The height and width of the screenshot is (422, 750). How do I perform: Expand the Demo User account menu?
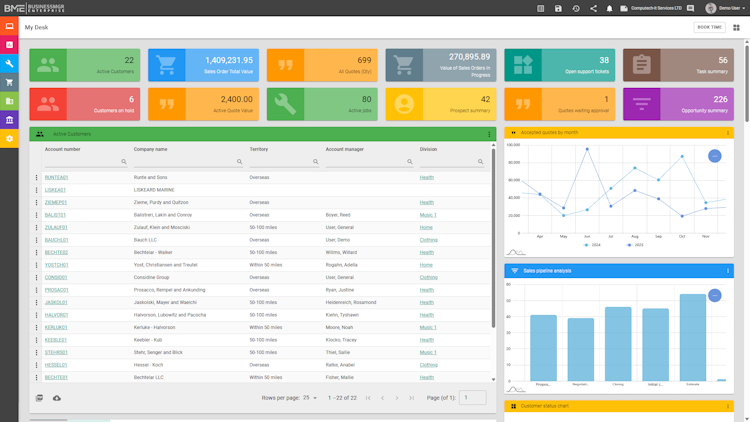pos(726,8)
